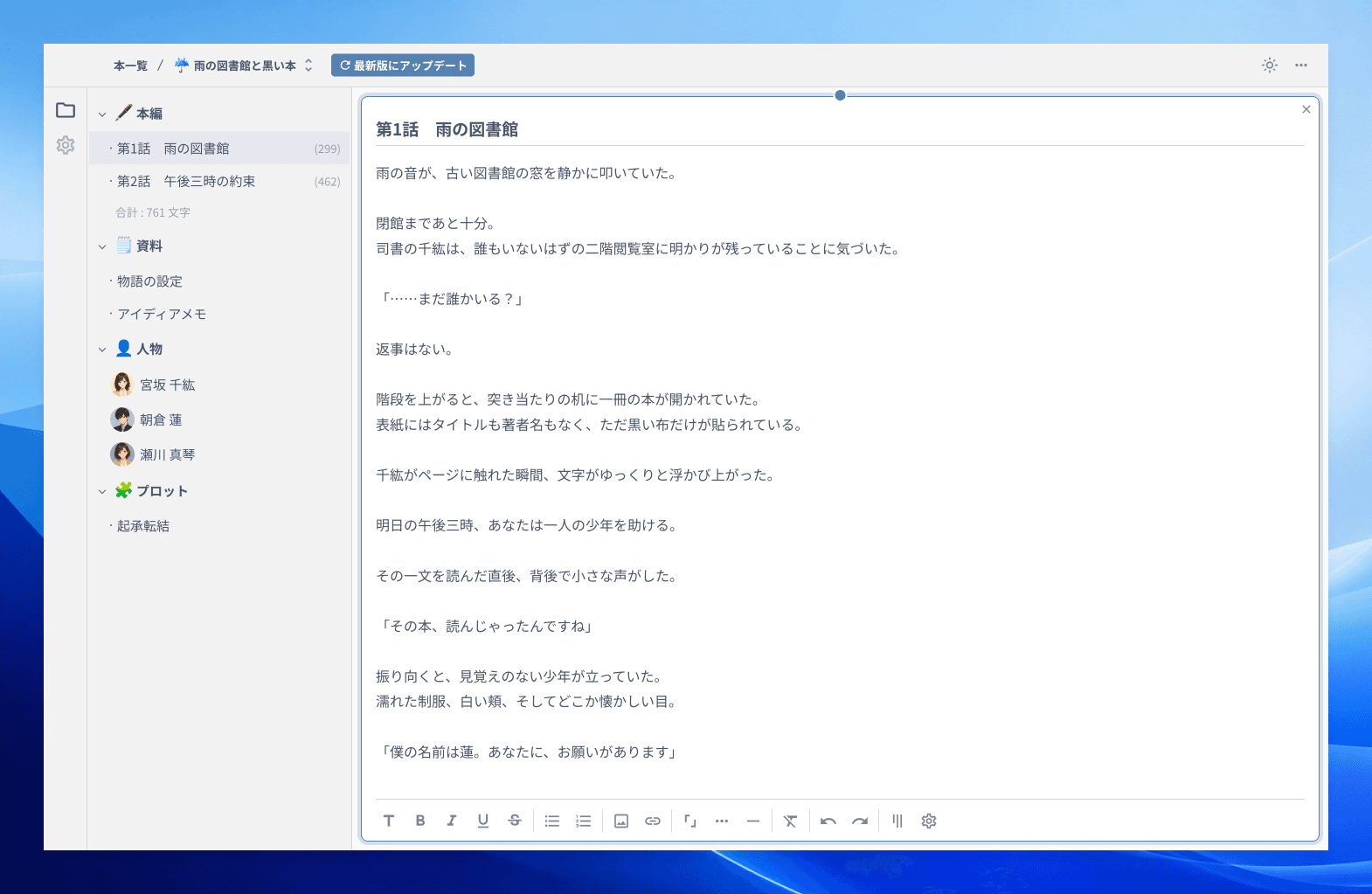1372x894 pixels.
Task: Toggle the light/dark theme sun icon
Action: pos(1270,66)
